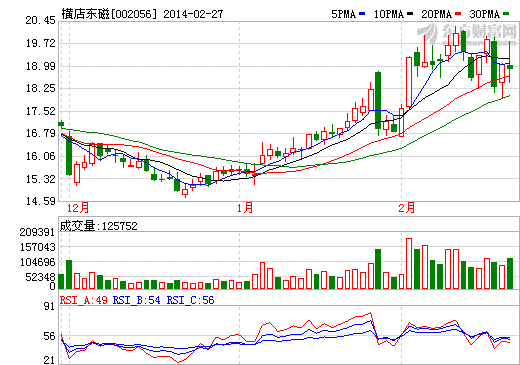Image resolution: width=520 pixels, height=365 pixels.
Task: Click the 104696 volume axis value
Action: (x=37, y=262)
